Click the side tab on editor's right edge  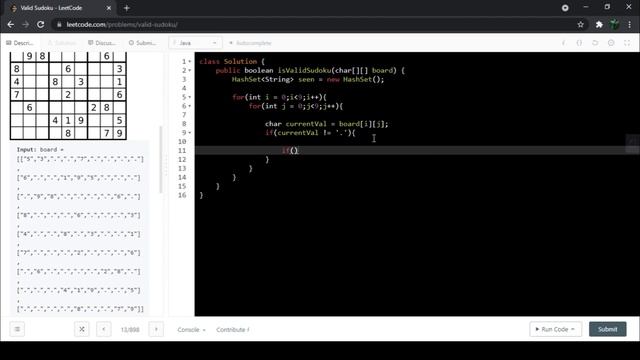point(632,144)
